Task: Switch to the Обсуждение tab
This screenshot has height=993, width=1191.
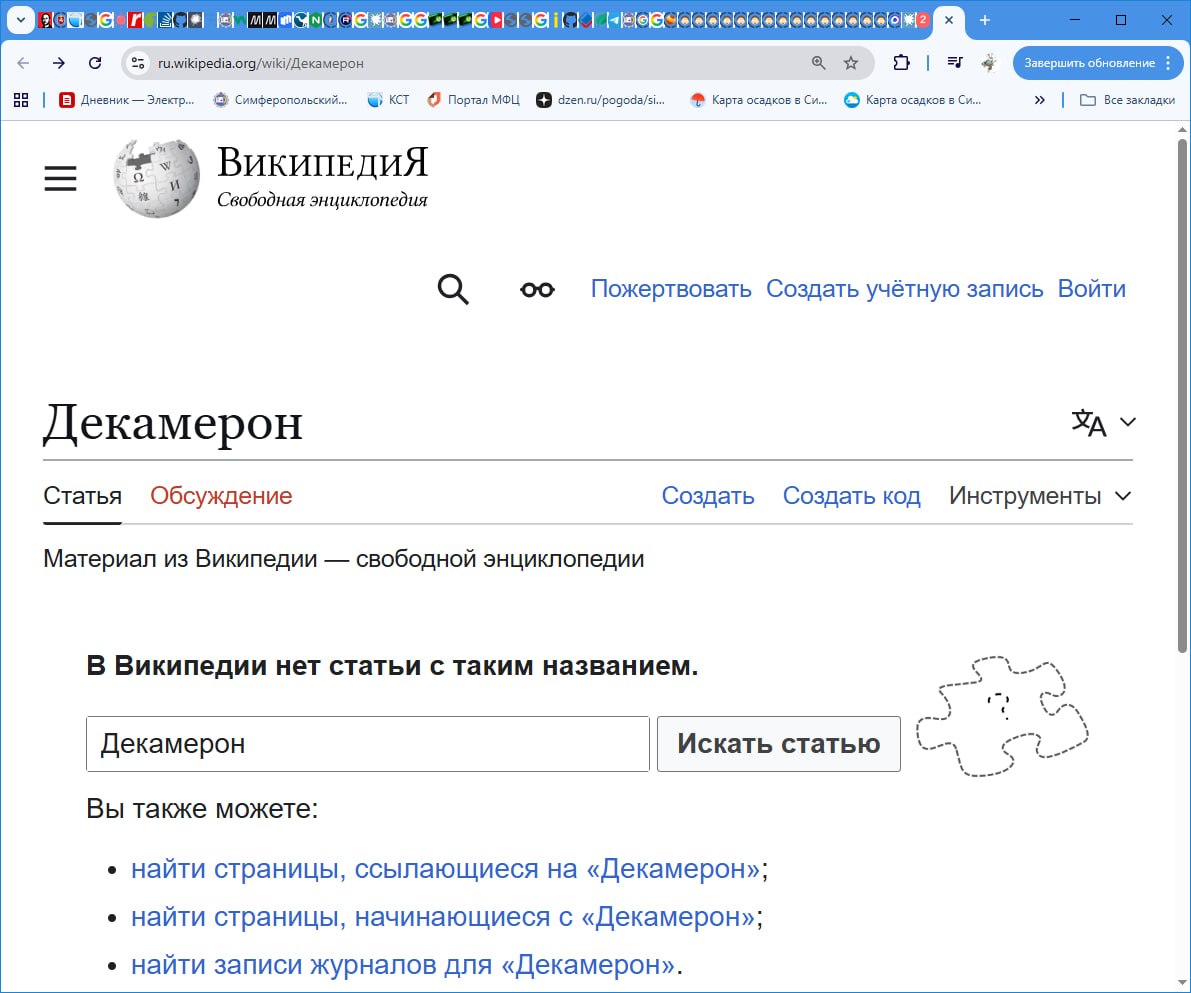Action: pos(221,496)
